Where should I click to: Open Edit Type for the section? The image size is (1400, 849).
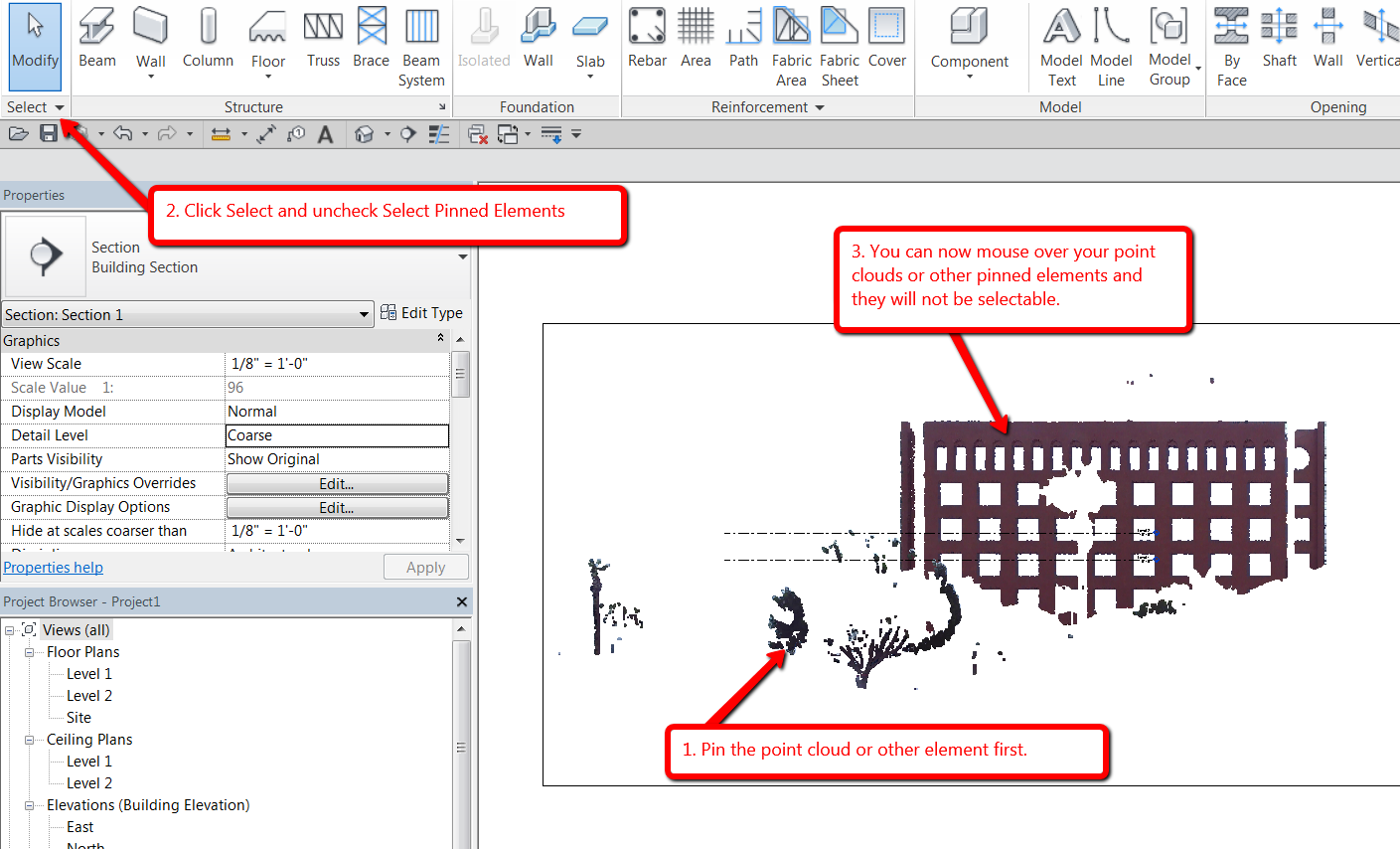(x=421, y=312)
